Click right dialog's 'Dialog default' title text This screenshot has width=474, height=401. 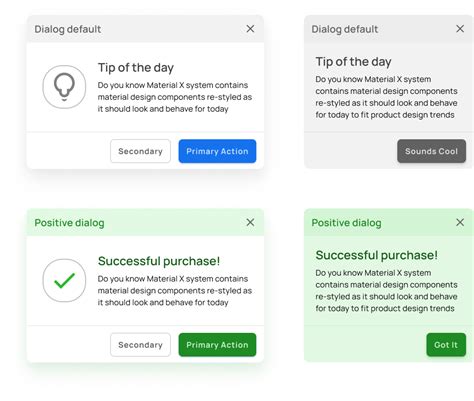click(x=345, y=29)
